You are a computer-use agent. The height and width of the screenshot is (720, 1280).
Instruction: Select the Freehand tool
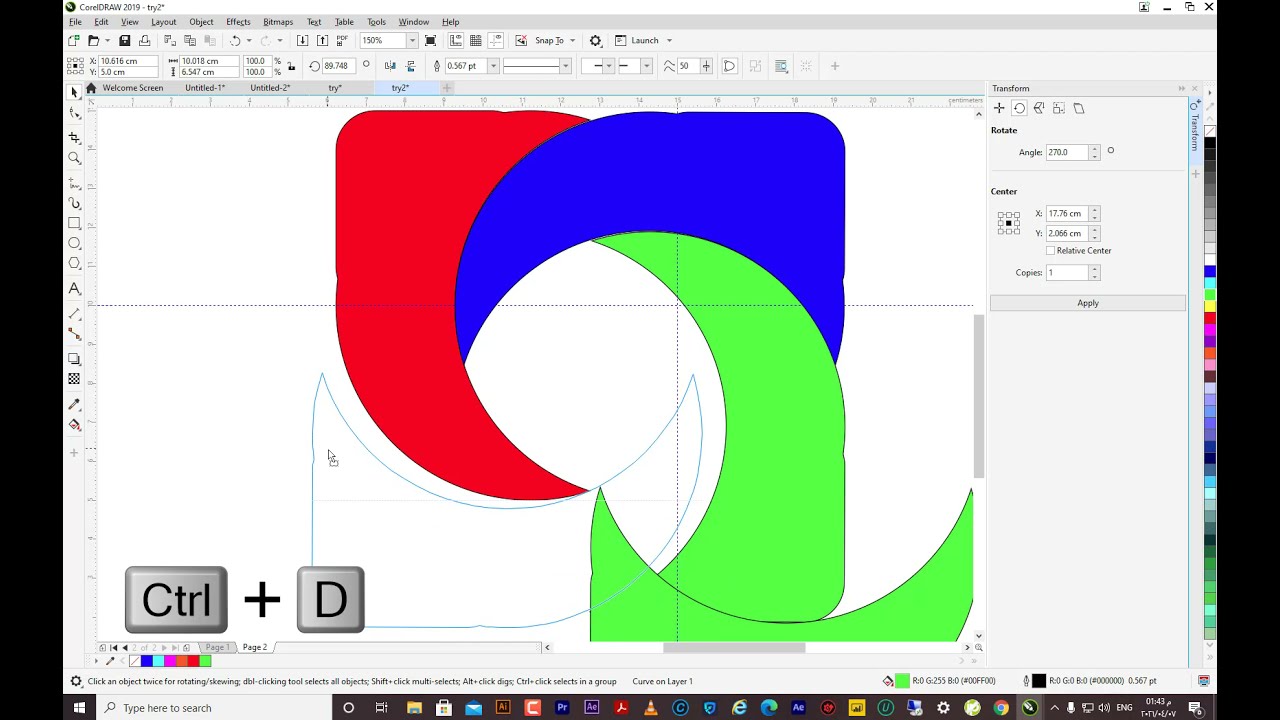[x=74, y=182]
